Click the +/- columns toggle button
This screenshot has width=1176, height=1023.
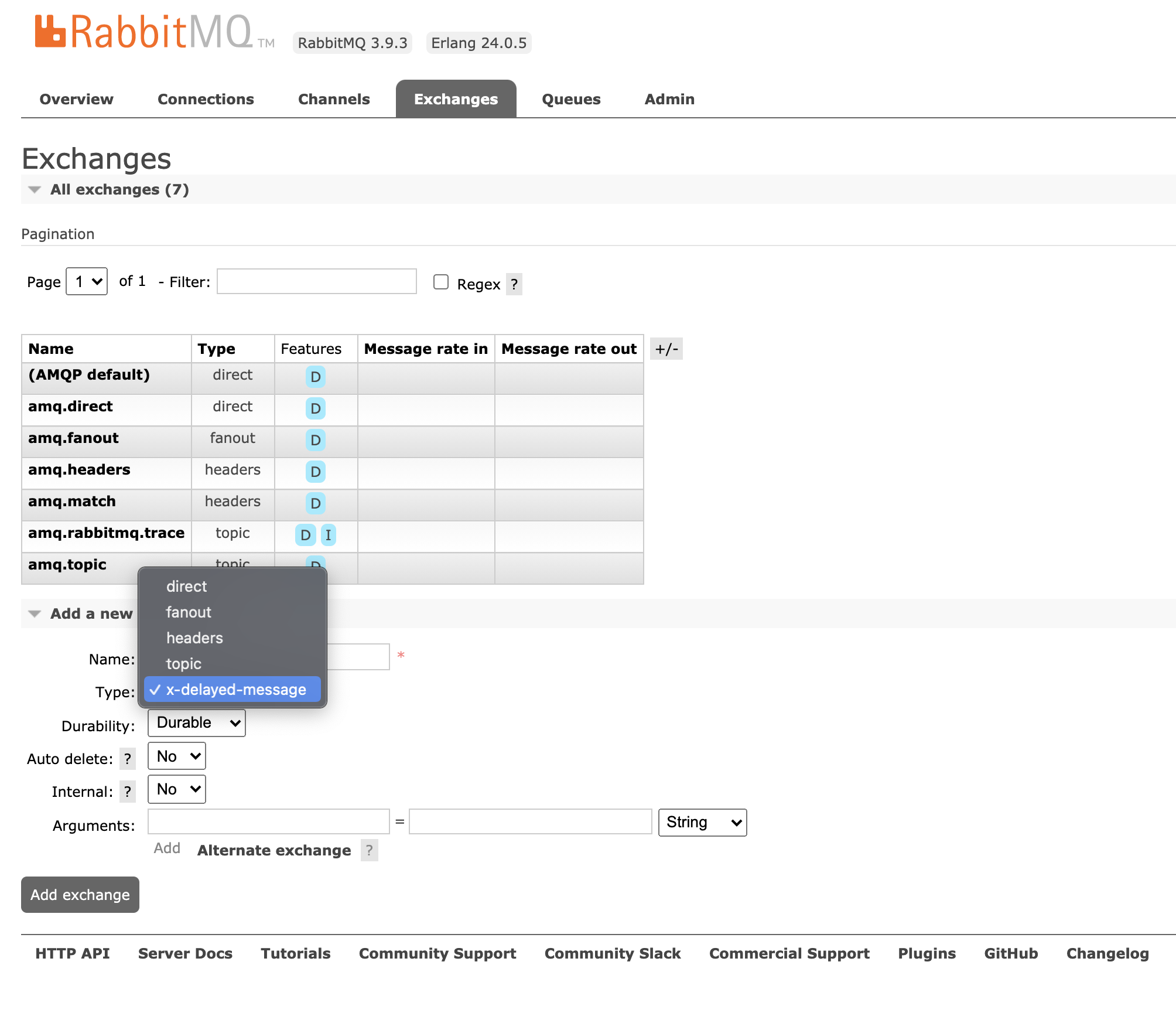[x=666, y=349]
